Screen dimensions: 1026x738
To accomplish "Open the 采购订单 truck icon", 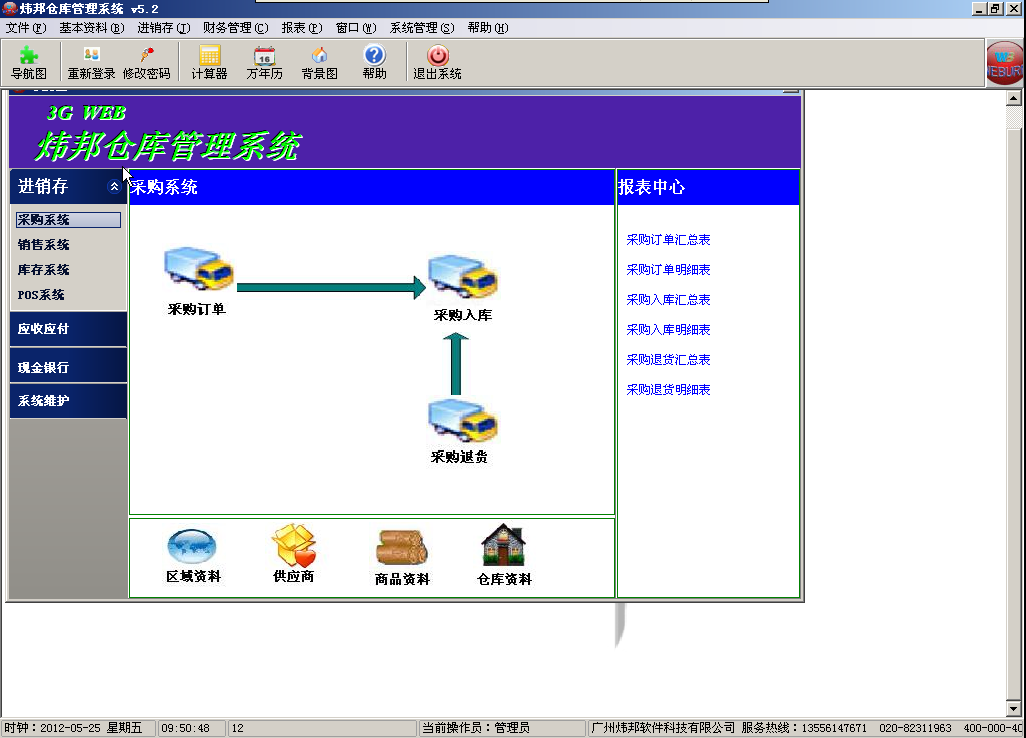I will pyautogui.click(x=198, y=268).
